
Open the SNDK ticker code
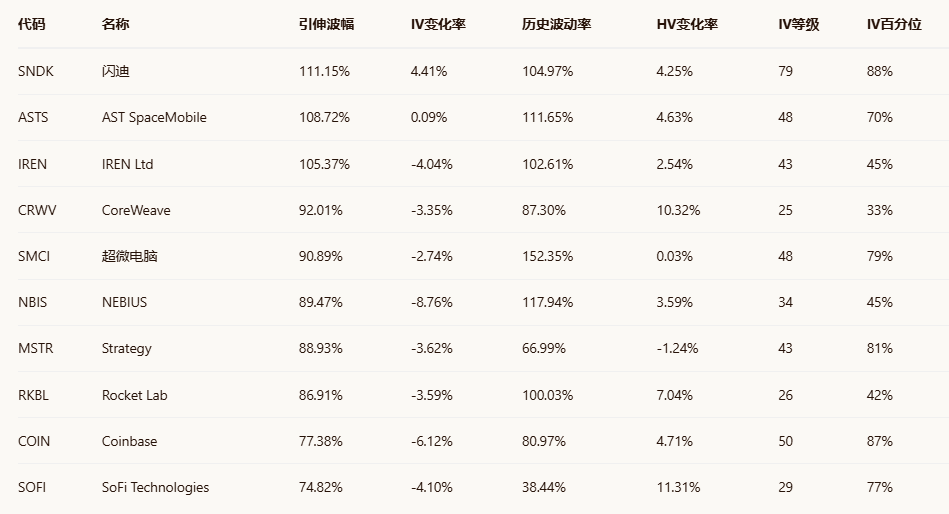(34, 71)
